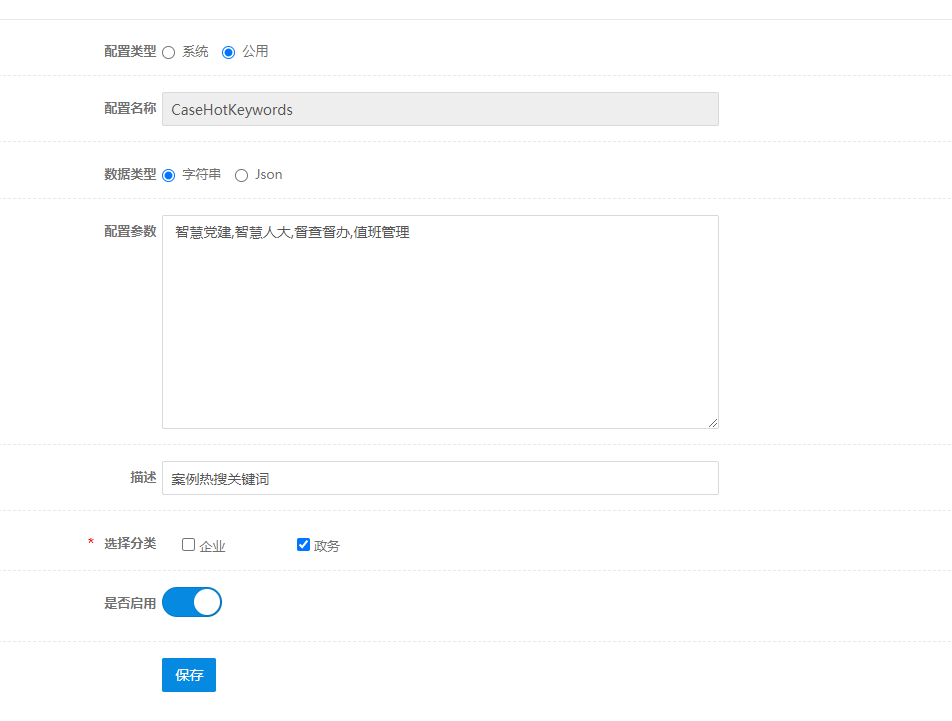Tick the 企业 category checkbox
This screenshot has height=721, width=952.
tap(188, 544)
